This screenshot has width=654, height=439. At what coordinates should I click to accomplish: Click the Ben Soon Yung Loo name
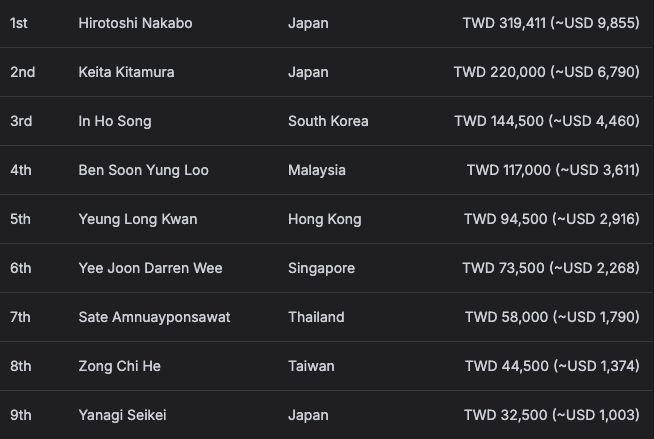click(143, 170)
